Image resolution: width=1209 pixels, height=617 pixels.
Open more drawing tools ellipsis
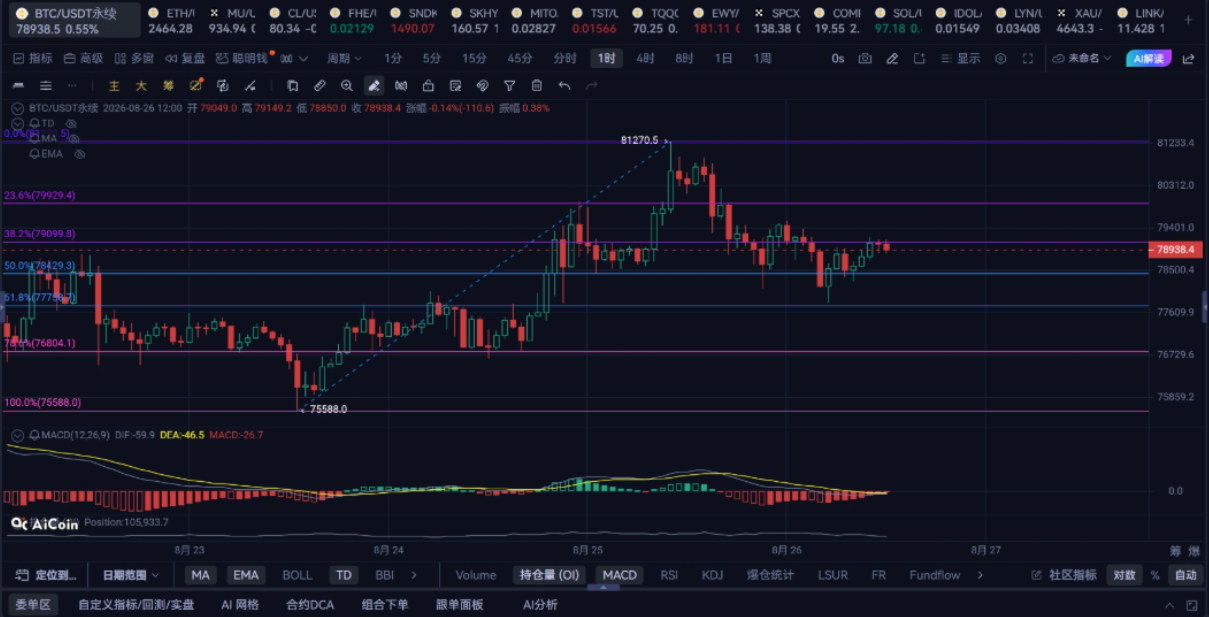pyautogui.click(x=72, y=86)
